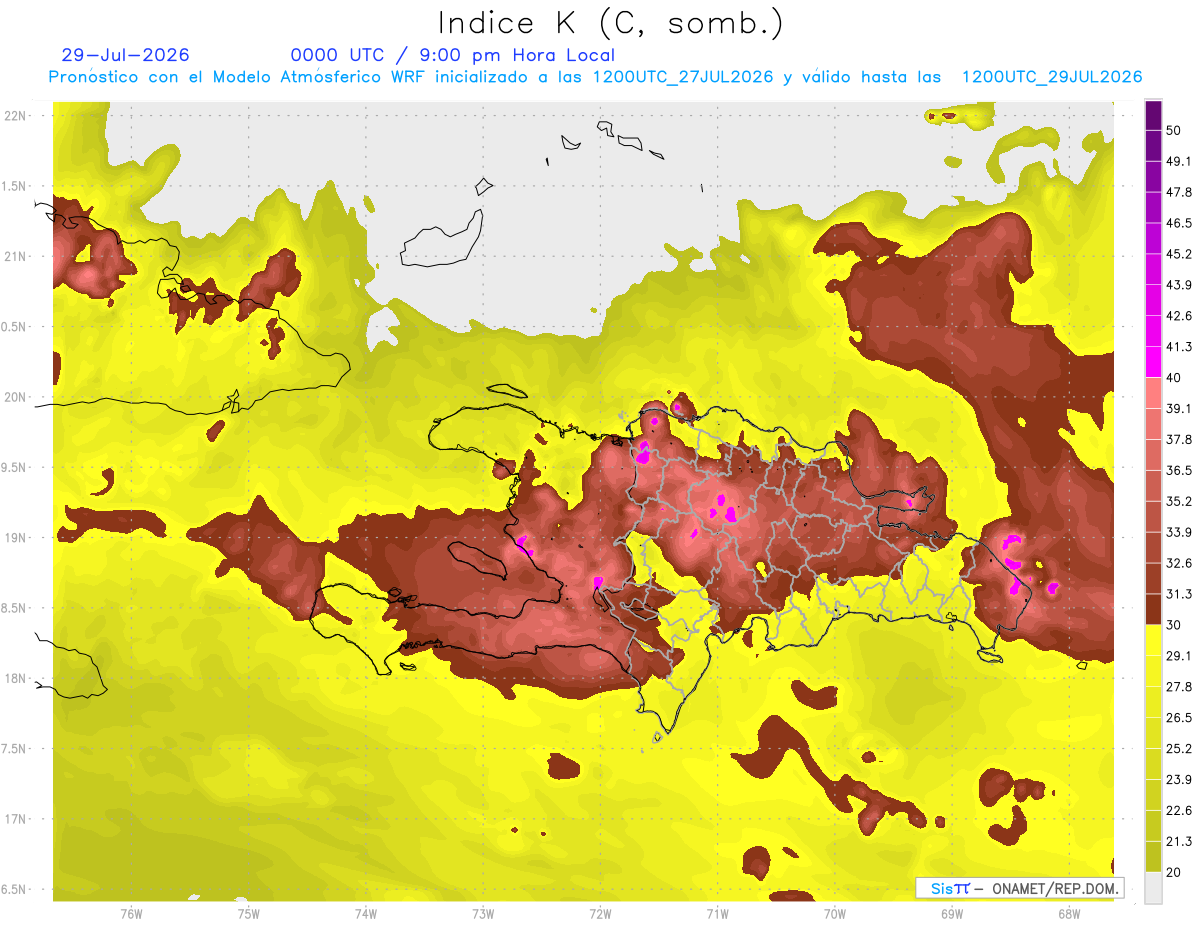
Task: Click the legend value '29.1'
Action: [1178, 656]
